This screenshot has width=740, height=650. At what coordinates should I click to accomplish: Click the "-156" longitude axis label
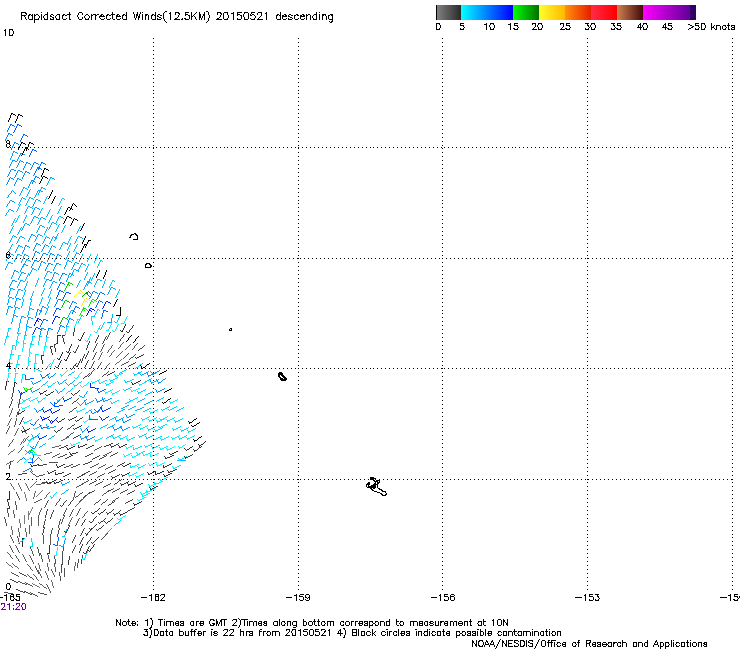coord(443,598)
